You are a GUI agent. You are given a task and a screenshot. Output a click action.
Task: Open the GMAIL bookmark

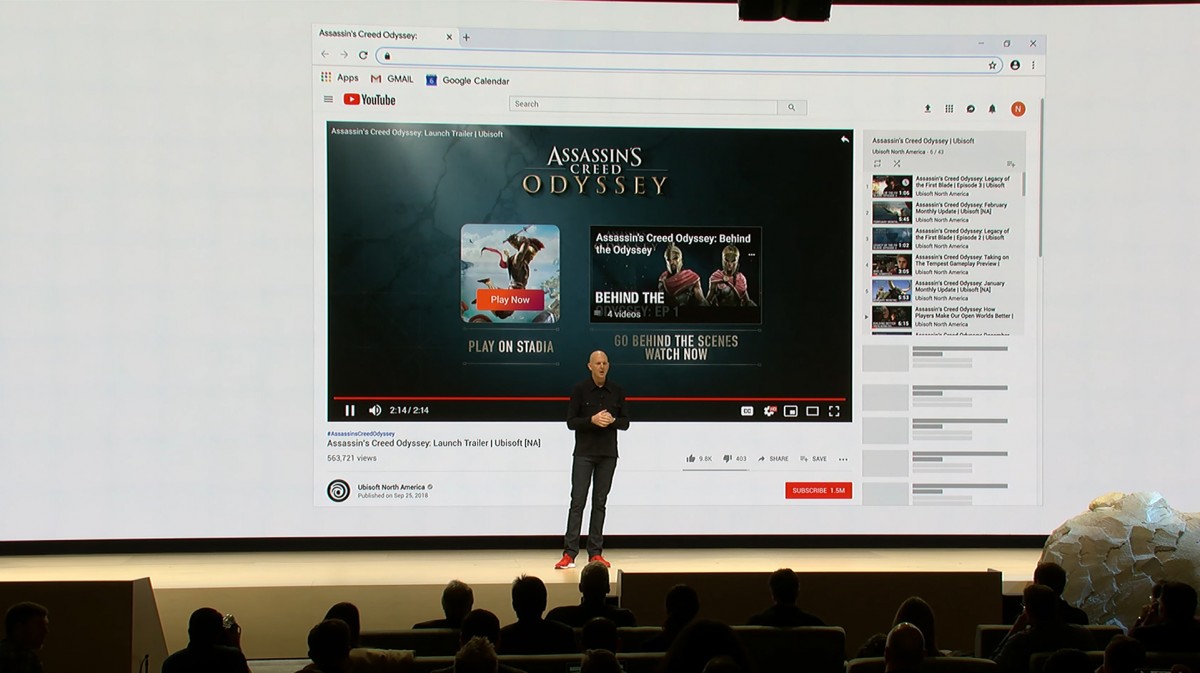click(392, 79)
